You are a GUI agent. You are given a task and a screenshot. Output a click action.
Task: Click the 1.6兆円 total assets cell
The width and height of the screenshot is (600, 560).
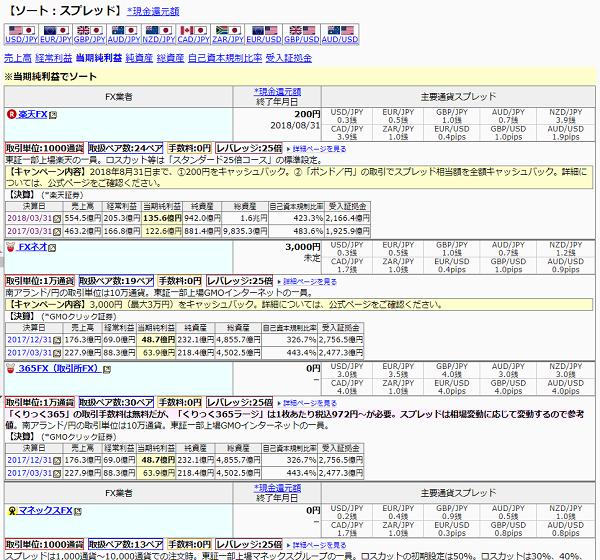[245, 218]
